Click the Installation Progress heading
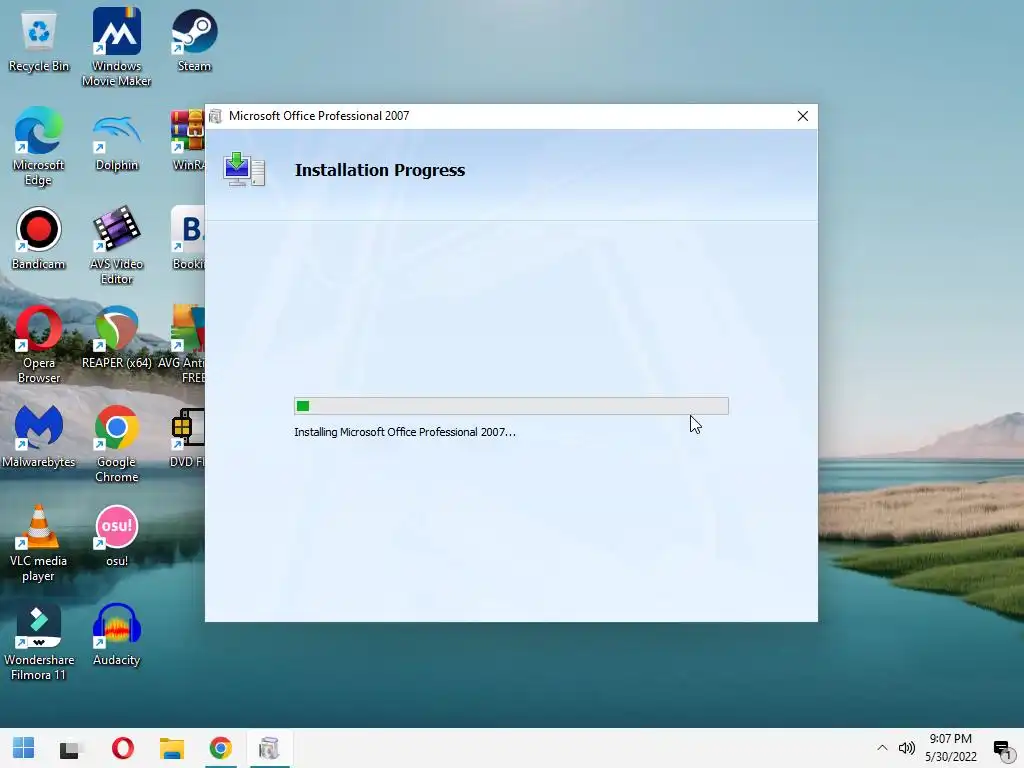 [x=380, y=170]
